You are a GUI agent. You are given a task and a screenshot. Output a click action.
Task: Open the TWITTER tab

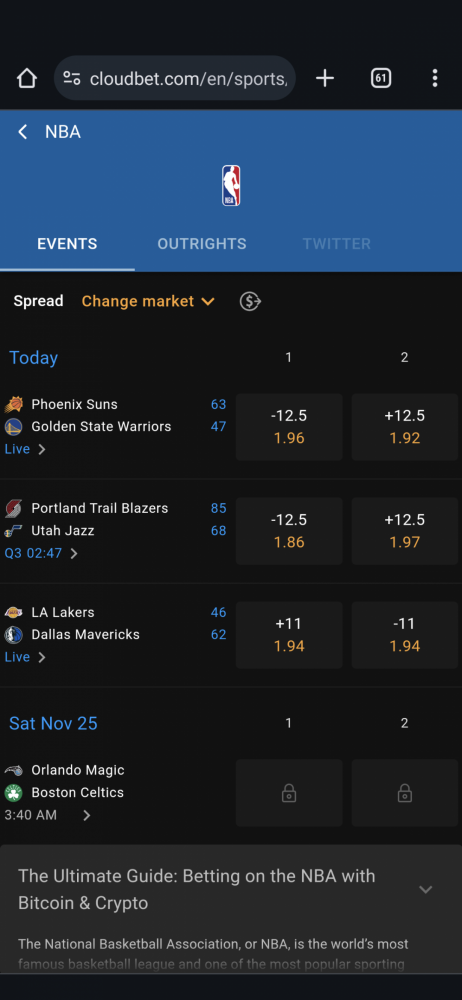point(337,244)
